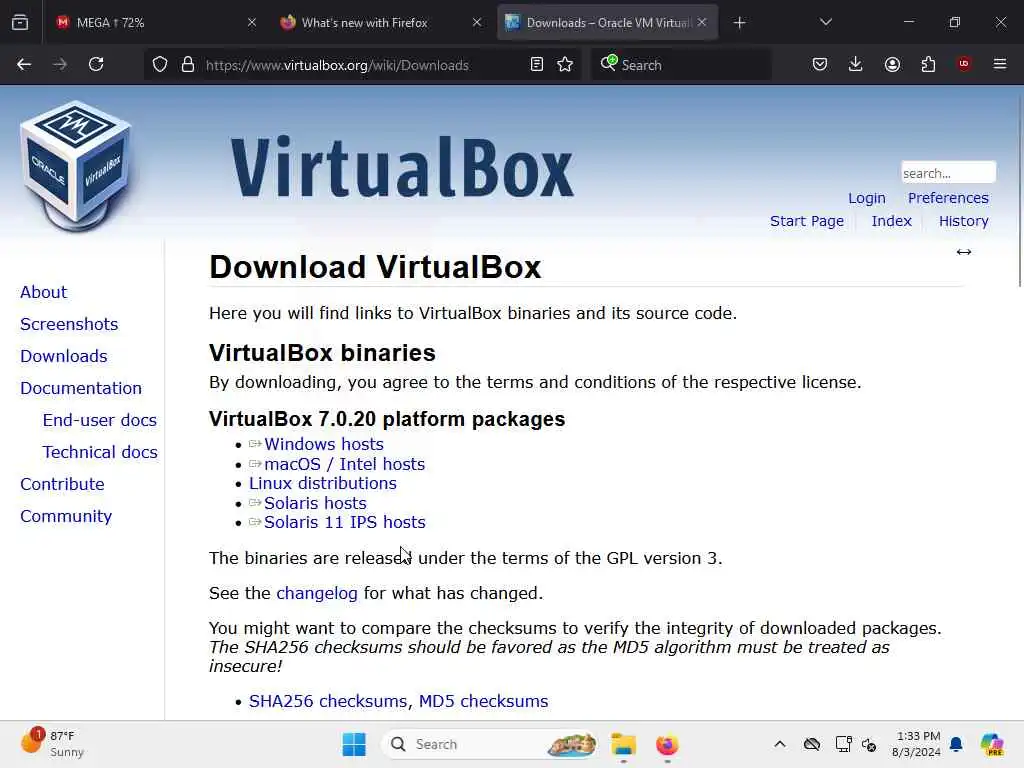The height and width of the screenshot is (768, 1024).
Task: Open Community in the sidebar
Action: pos(66,516)
